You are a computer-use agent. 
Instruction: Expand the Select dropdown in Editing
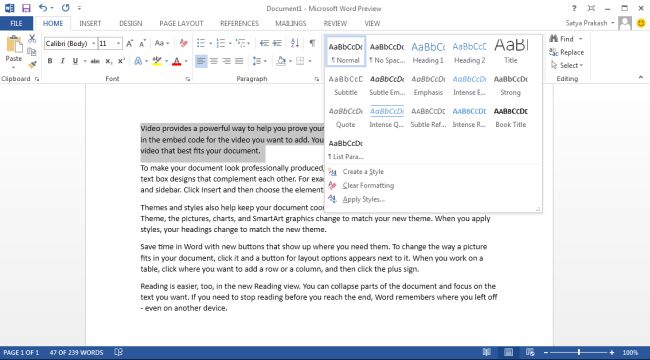point(567,65)
